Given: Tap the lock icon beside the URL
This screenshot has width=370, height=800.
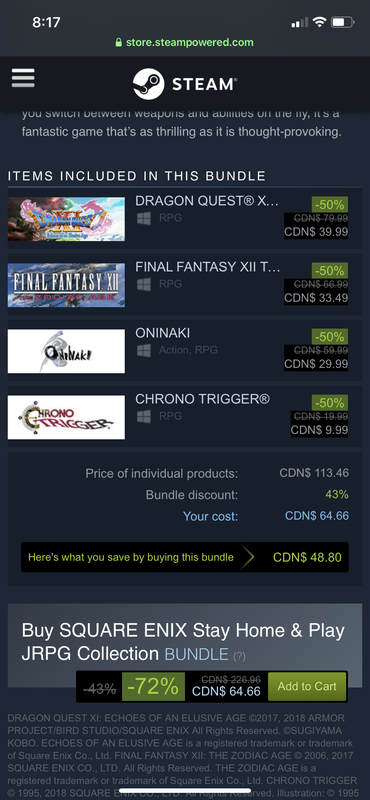Looking at the screenshot, I should [x=119, y=42].
